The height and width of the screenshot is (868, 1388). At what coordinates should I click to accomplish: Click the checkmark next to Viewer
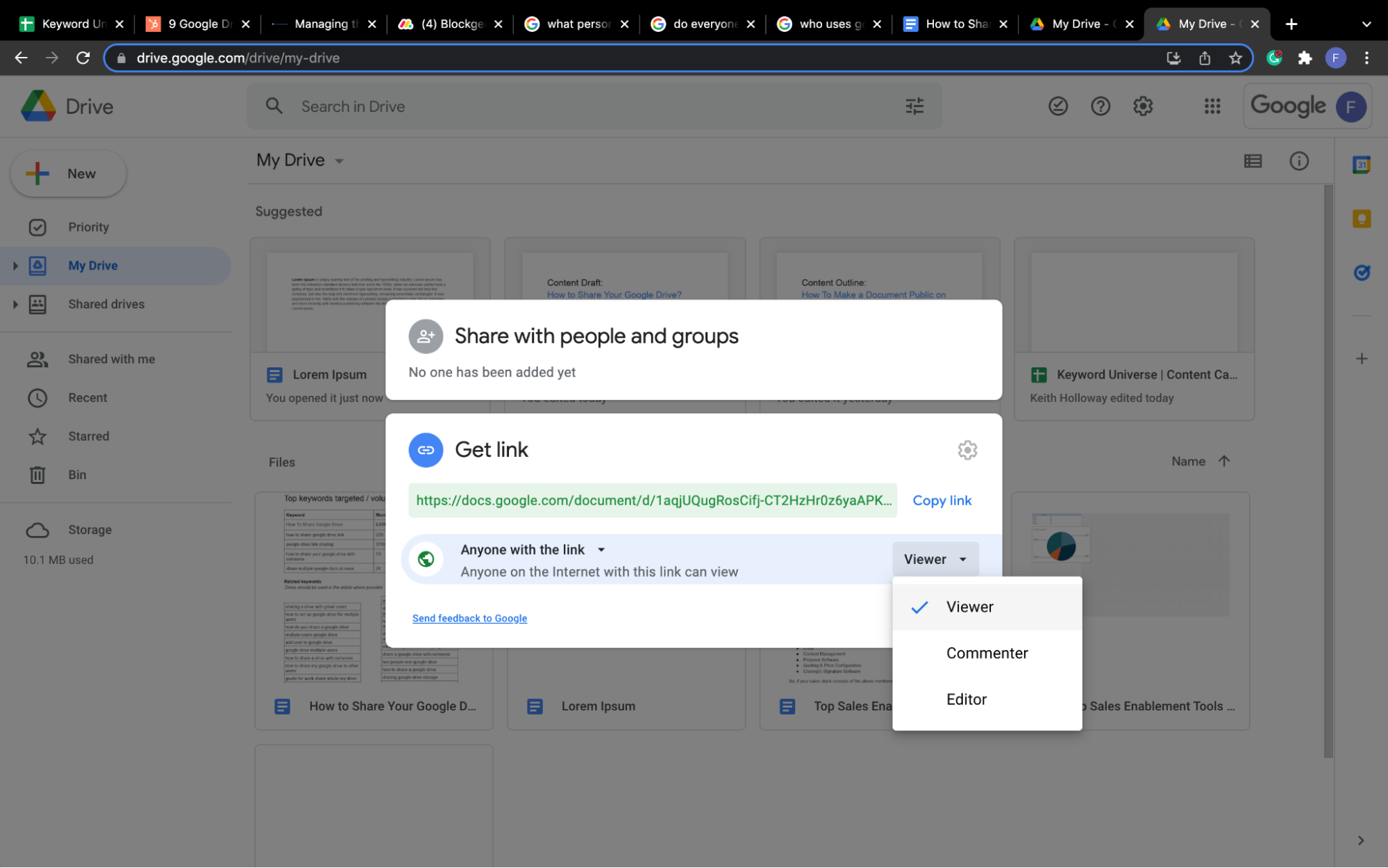pos(919,607)
